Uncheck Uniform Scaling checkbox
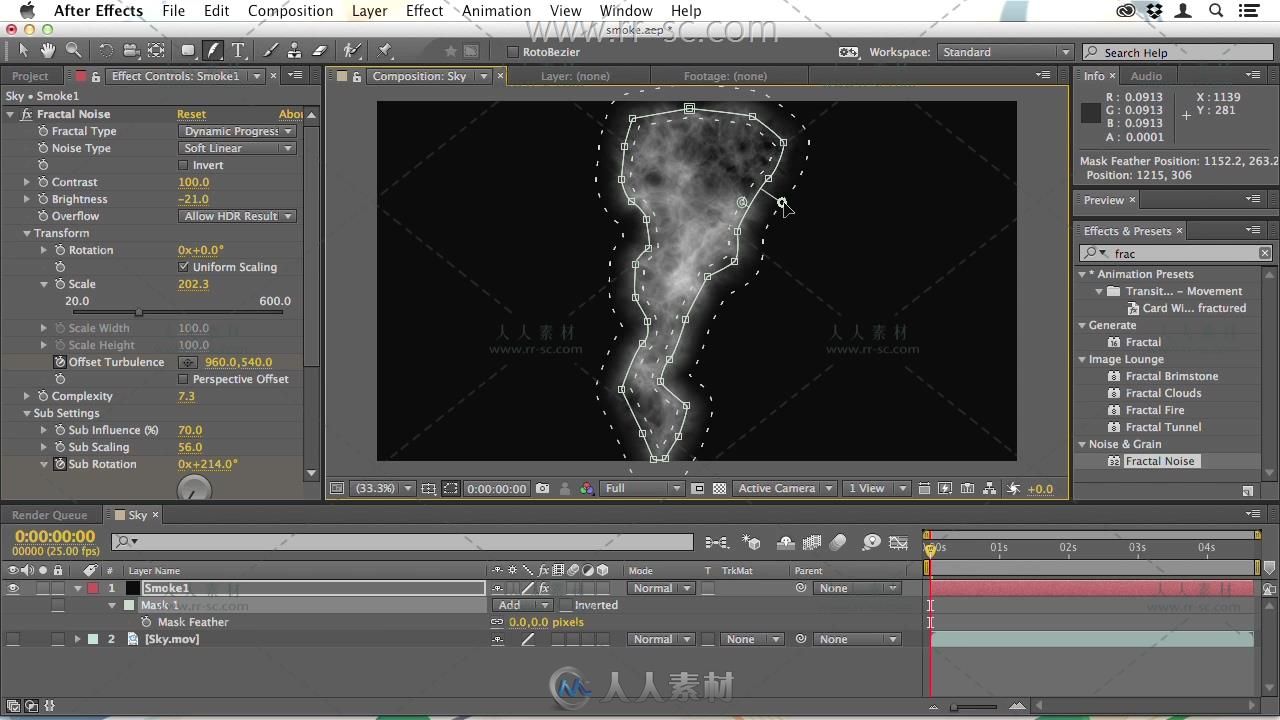 coord(183,267)
